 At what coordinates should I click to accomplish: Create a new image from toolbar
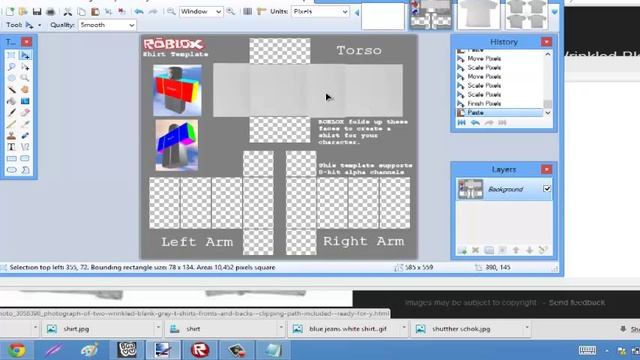click(10, 11)
